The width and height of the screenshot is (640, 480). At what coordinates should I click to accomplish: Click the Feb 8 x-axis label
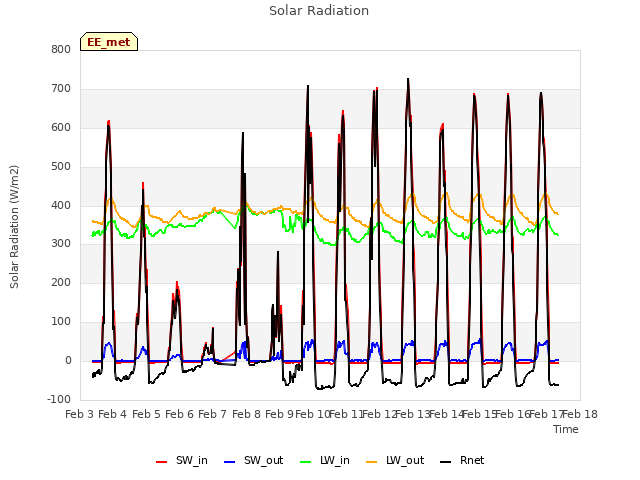tap(246, 414)
